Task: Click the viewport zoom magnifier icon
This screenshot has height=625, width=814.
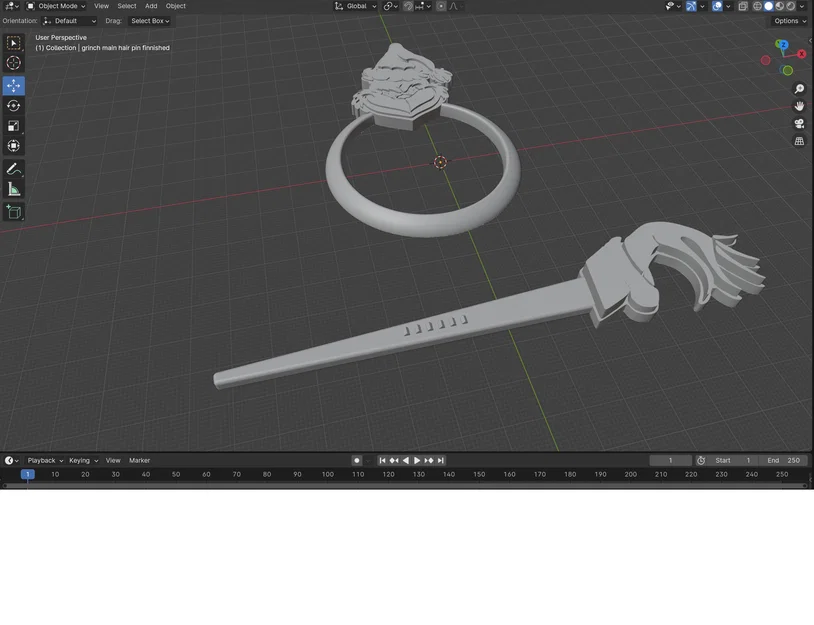Action: tap(799, 89)
